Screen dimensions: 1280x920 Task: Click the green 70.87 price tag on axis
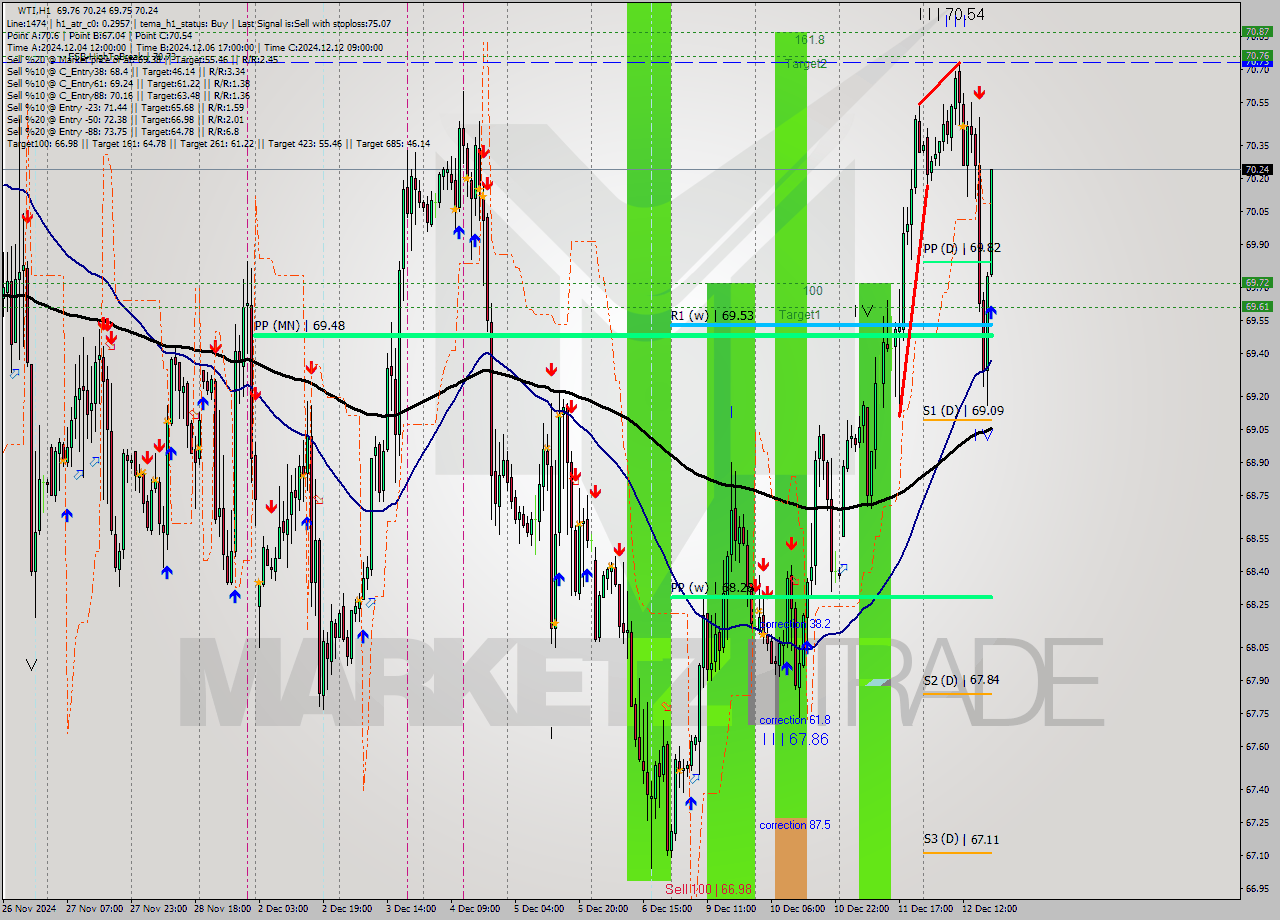(x=1258, y=32)
